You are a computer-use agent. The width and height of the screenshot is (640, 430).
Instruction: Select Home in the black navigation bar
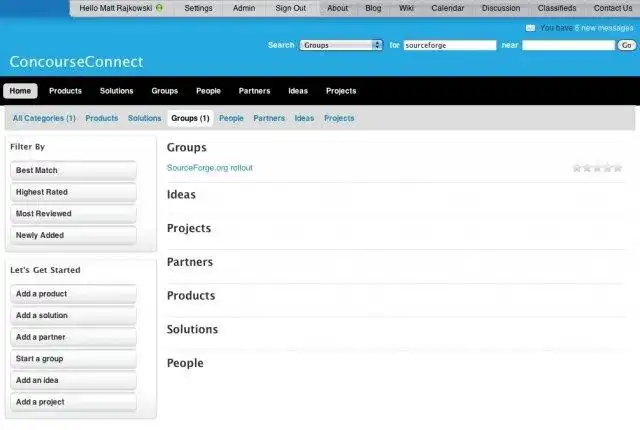click(x=20, y=91)
